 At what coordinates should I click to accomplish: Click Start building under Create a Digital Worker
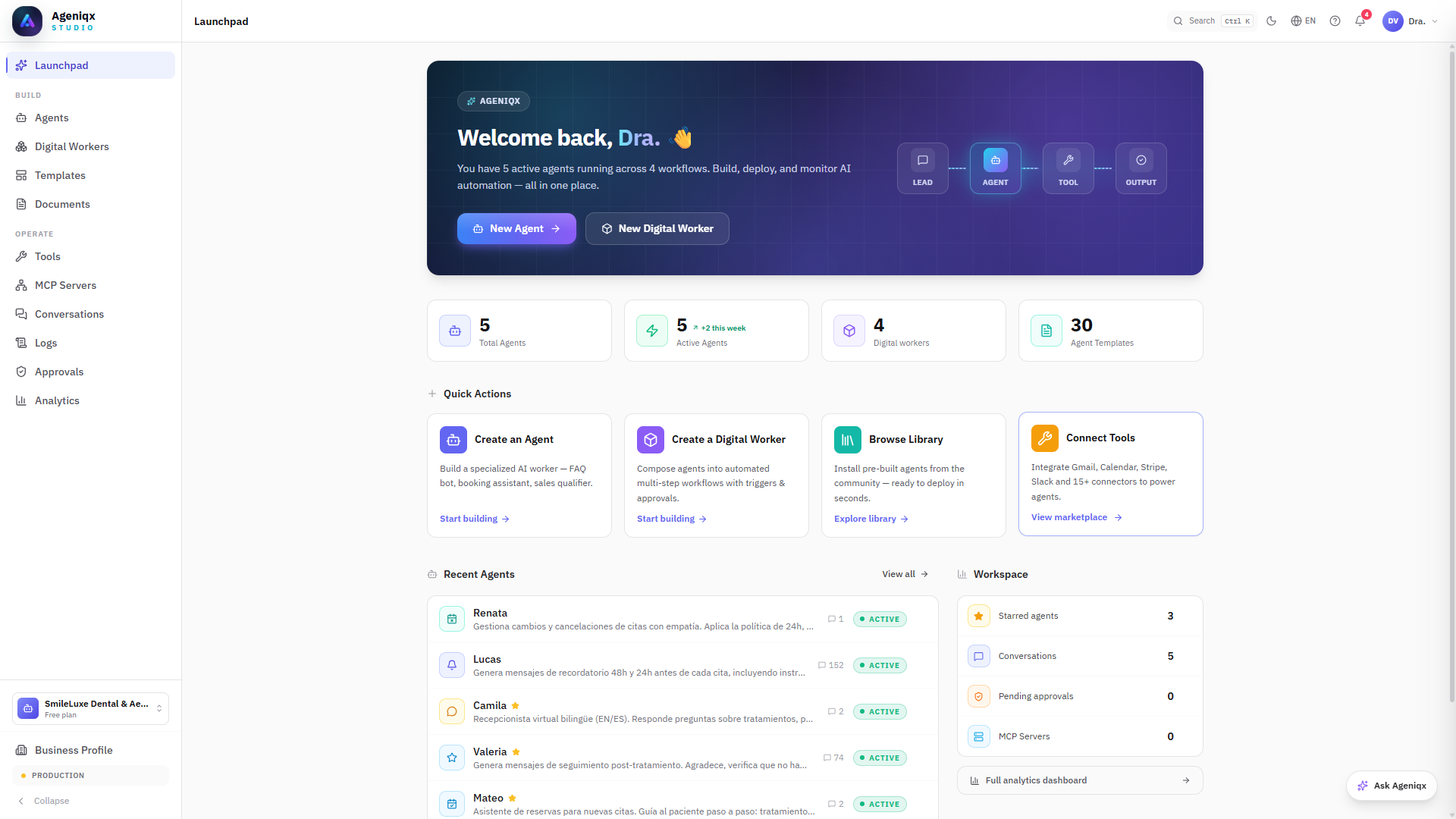[672, 519]
